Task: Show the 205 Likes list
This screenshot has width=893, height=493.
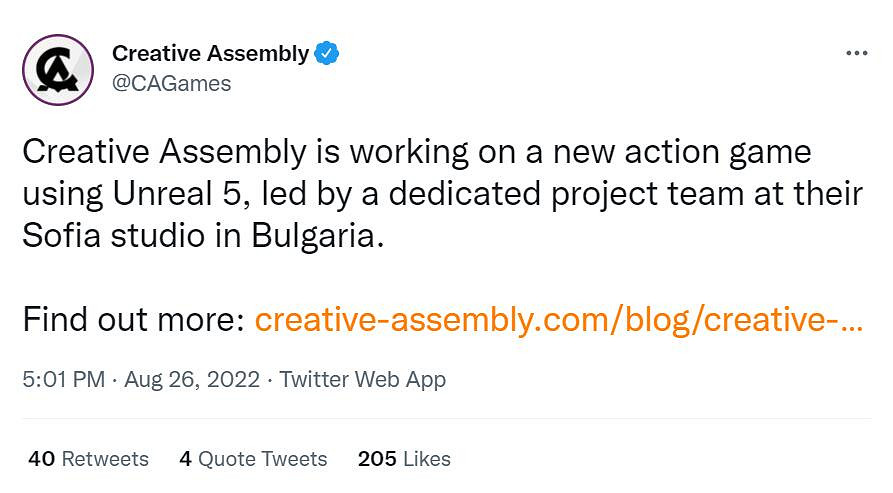Action: 404,459
